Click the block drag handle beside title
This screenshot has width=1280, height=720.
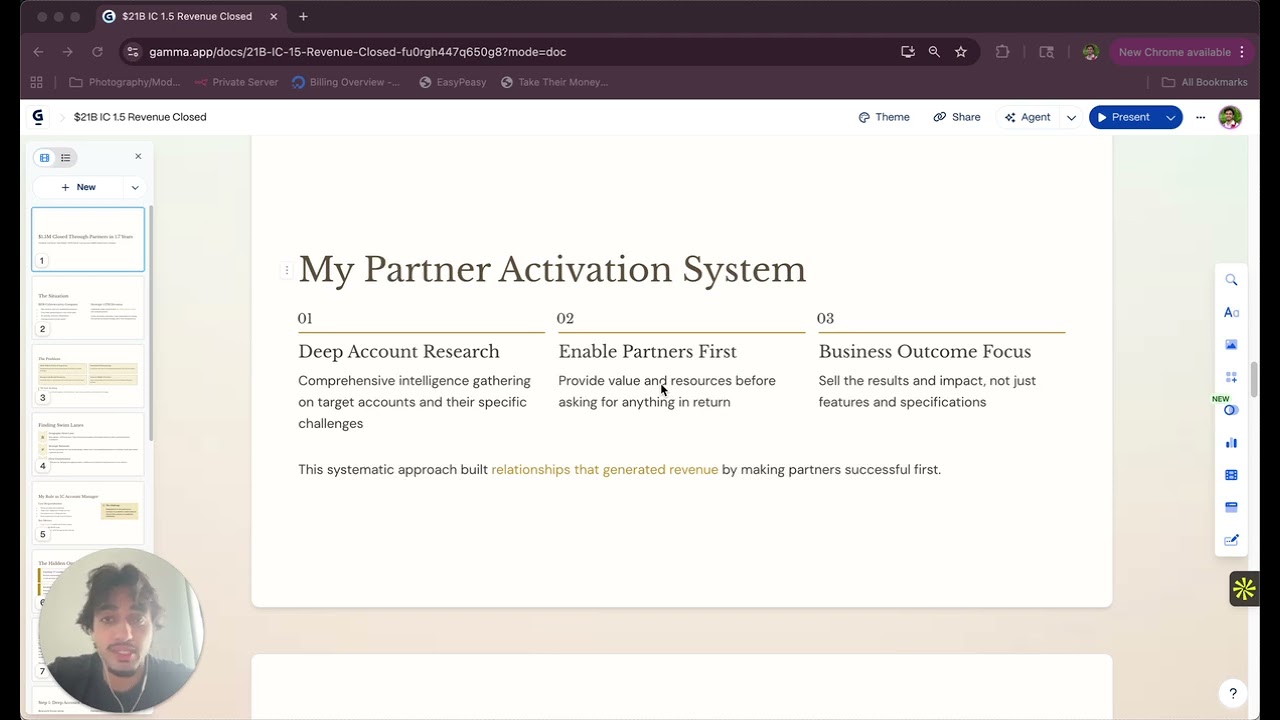286,270
